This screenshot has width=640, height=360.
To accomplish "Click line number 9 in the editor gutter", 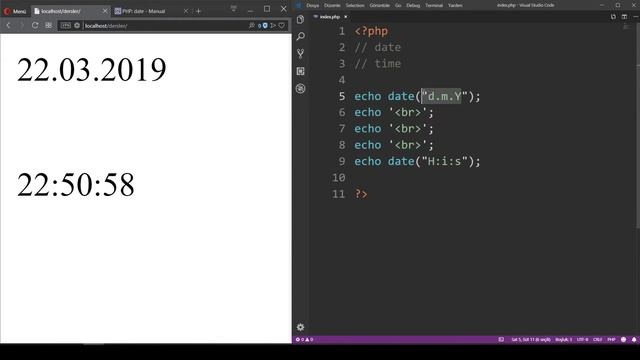I will pos(342,161).
